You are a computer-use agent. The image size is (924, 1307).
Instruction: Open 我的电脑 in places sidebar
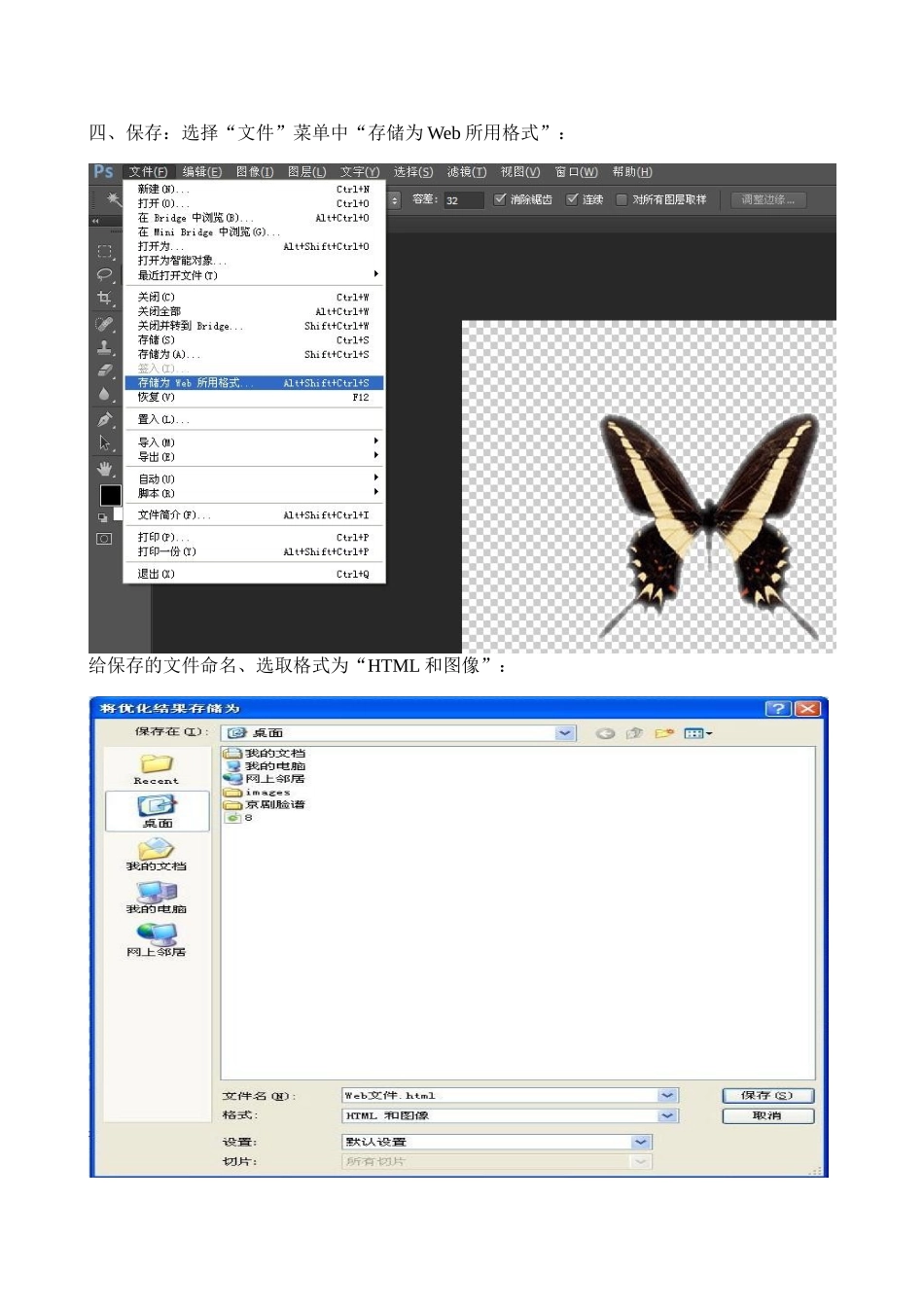tap(157, 898)
